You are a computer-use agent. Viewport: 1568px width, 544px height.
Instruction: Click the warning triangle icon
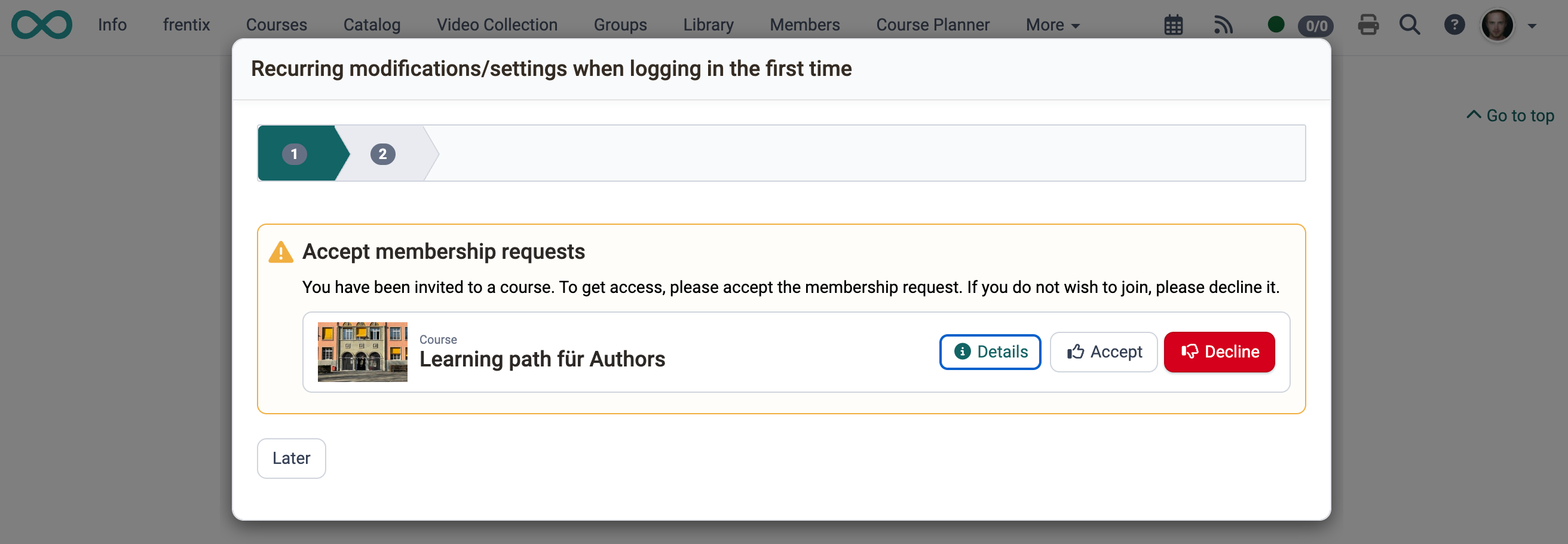[x=281, y=252]
